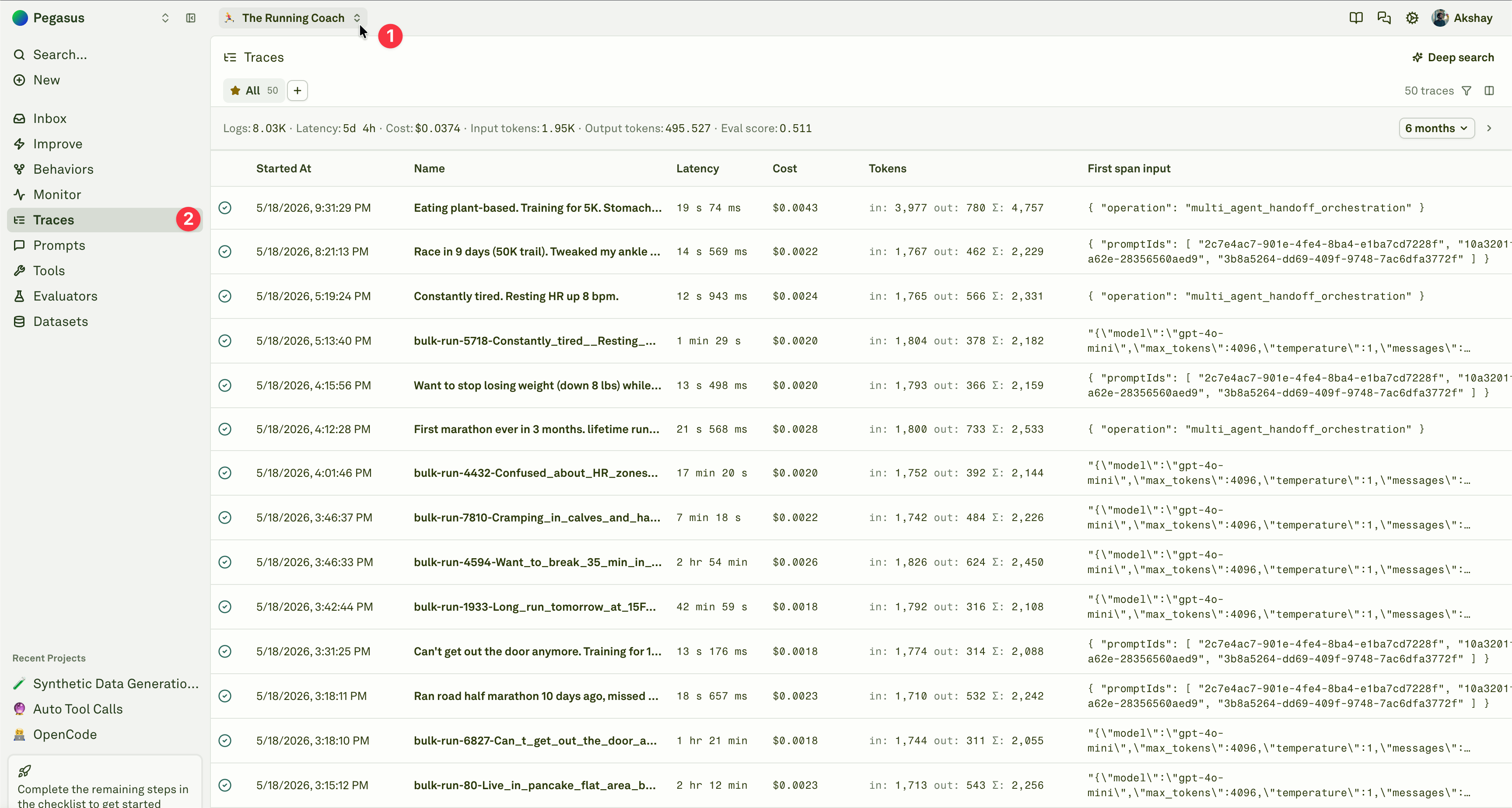
Task: Sort by Cost column header
Action: pos(784,168)
